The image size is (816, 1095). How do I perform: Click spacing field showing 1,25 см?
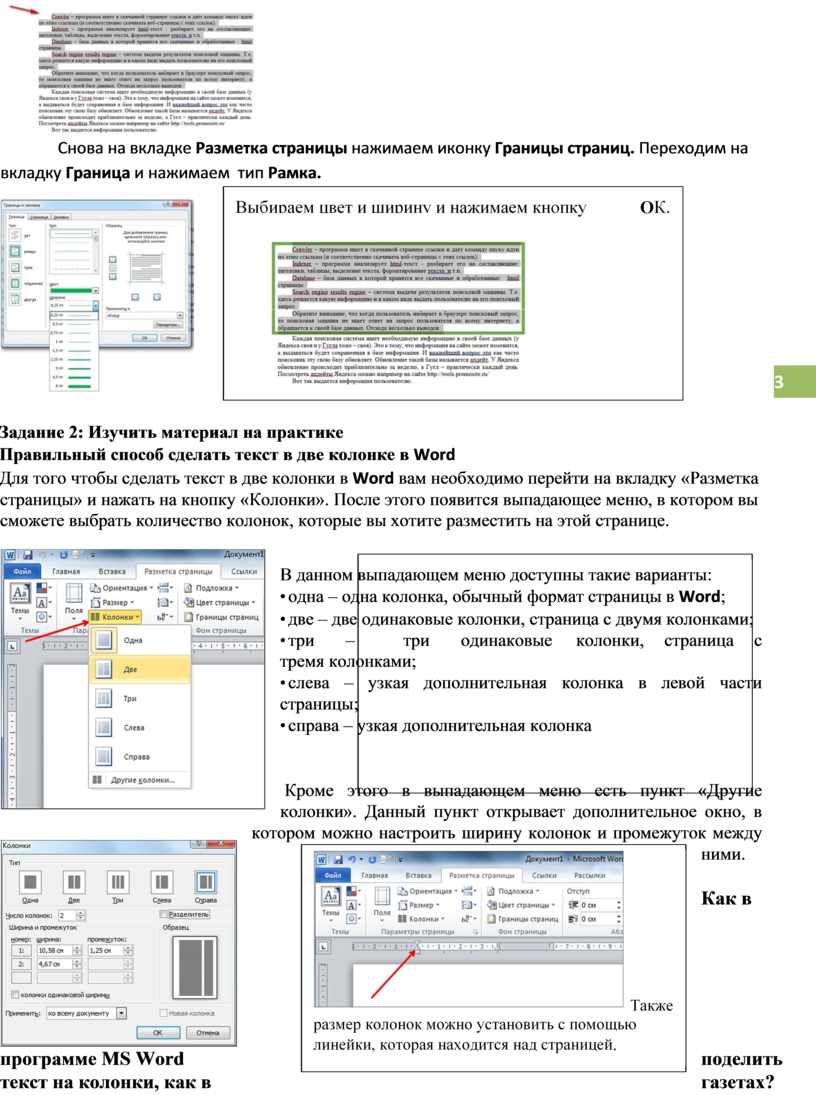point(104,950)
